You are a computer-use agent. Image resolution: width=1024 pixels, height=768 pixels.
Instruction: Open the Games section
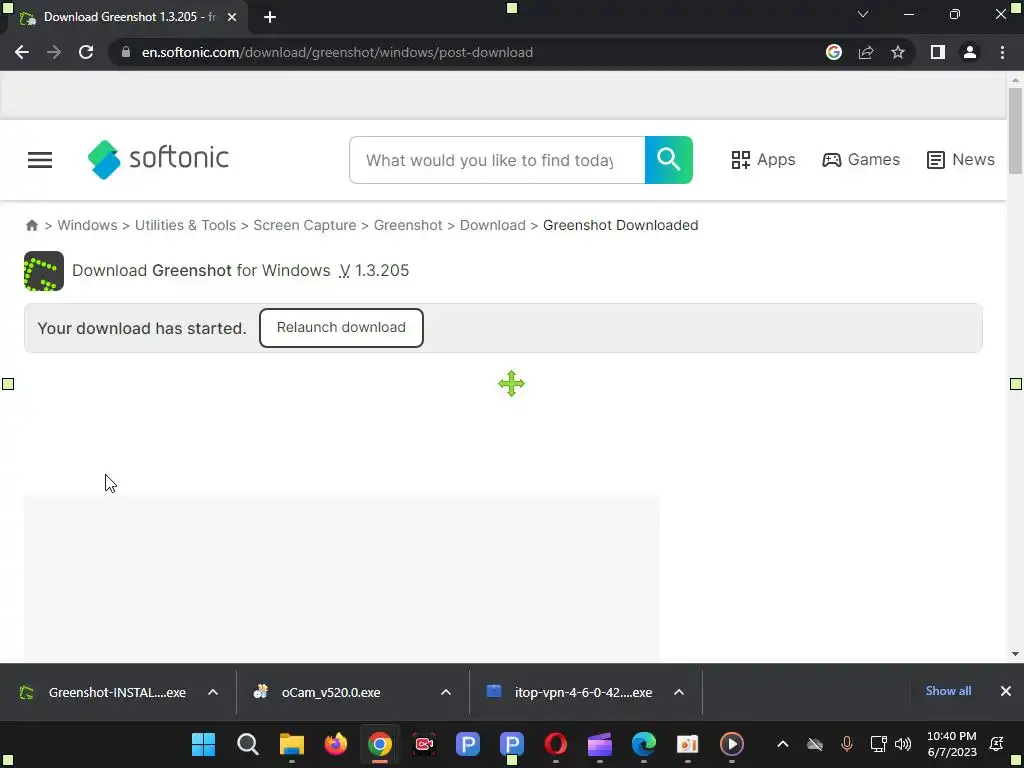pos(861,160)
